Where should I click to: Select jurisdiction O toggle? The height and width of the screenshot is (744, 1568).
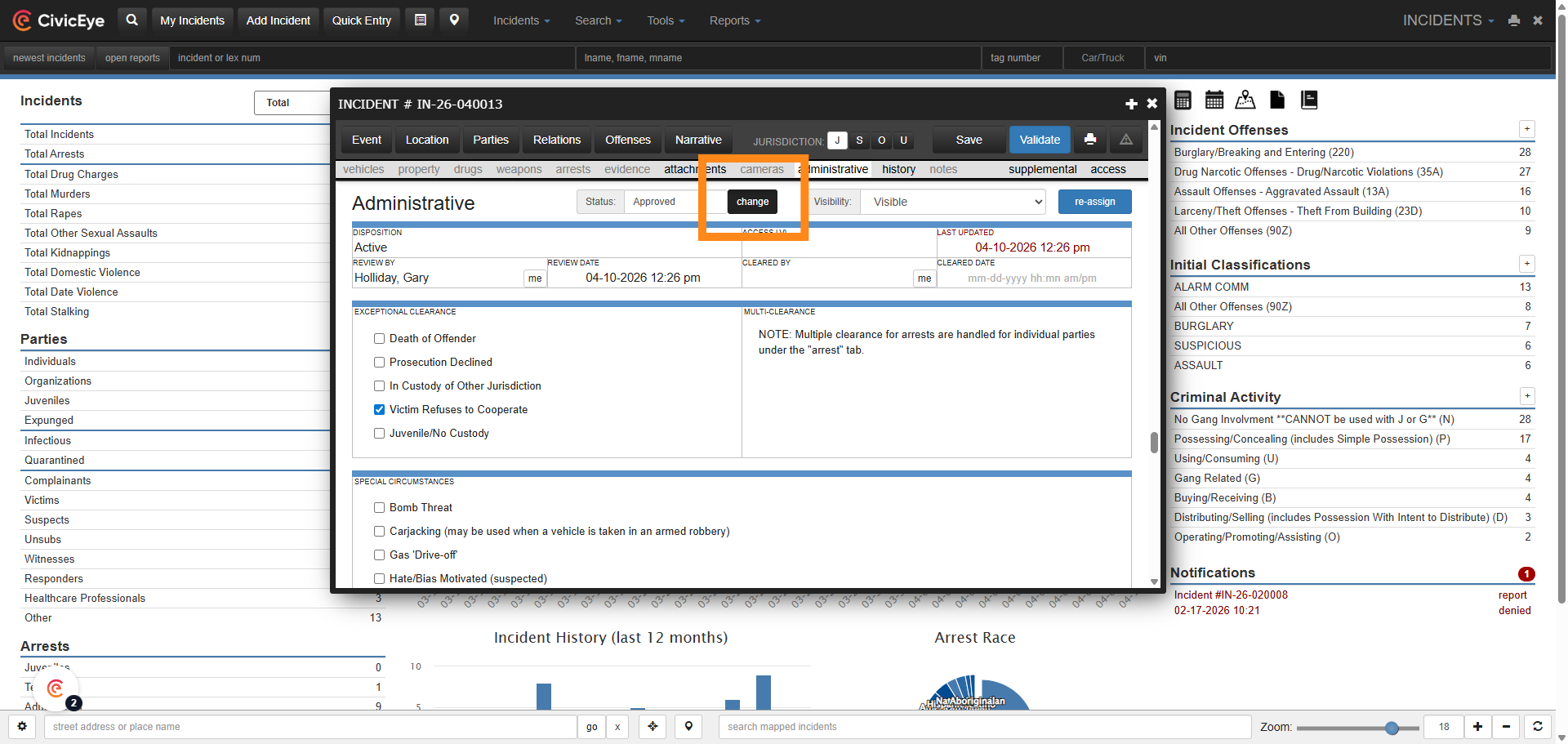tap(881, 140)
